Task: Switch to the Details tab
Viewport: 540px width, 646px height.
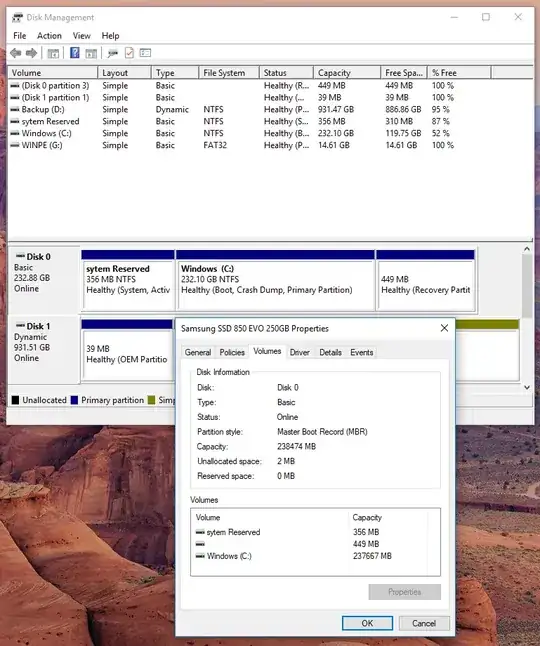Action: [330, 352]
